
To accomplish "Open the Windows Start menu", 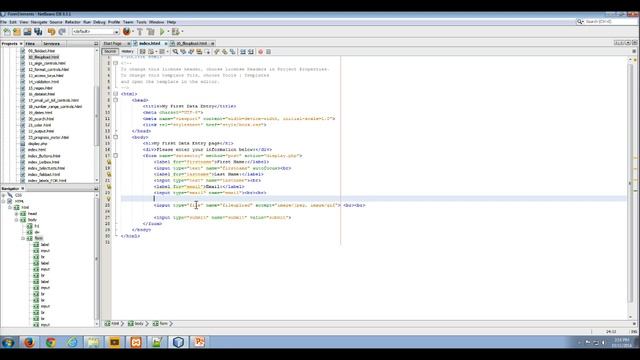I will [8, 342].
